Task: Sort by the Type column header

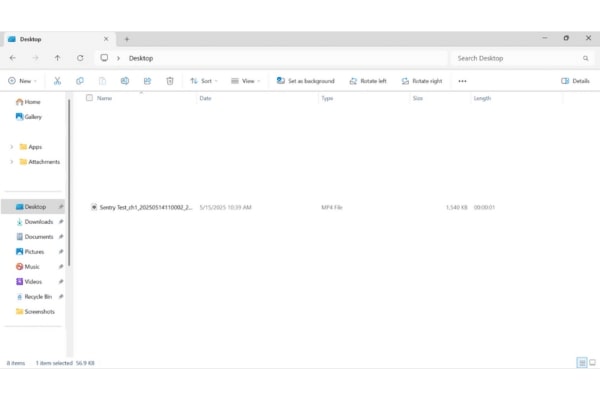Action: coord(327,98)
